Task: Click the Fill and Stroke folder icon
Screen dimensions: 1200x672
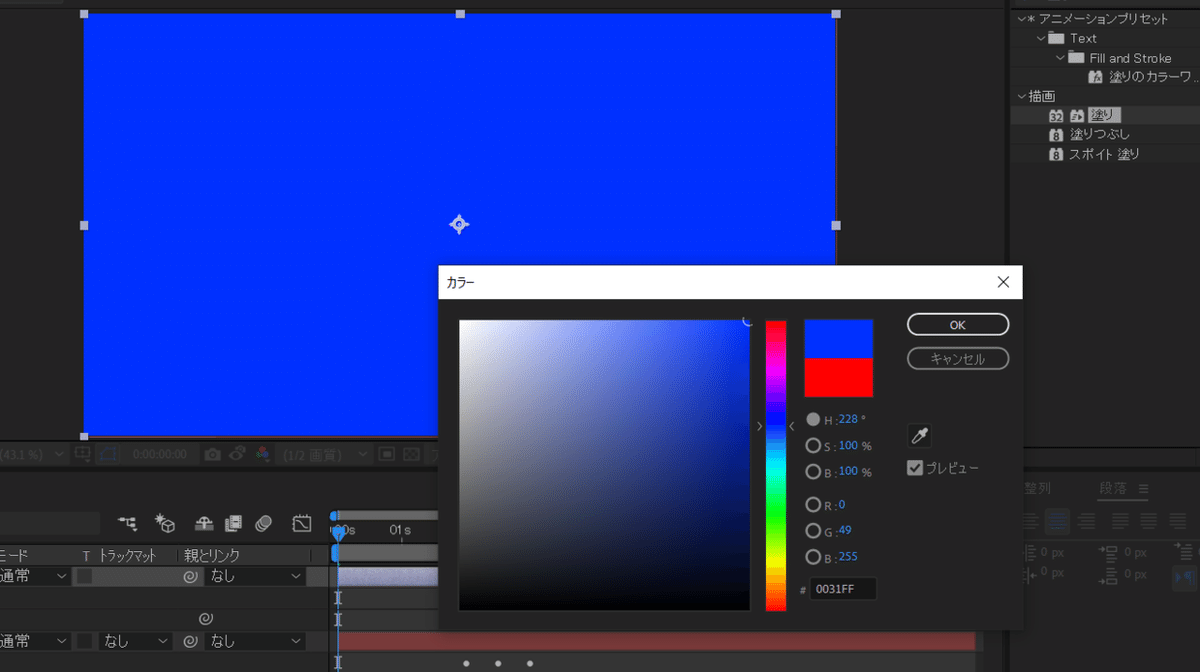Action: click(1076, 58)
